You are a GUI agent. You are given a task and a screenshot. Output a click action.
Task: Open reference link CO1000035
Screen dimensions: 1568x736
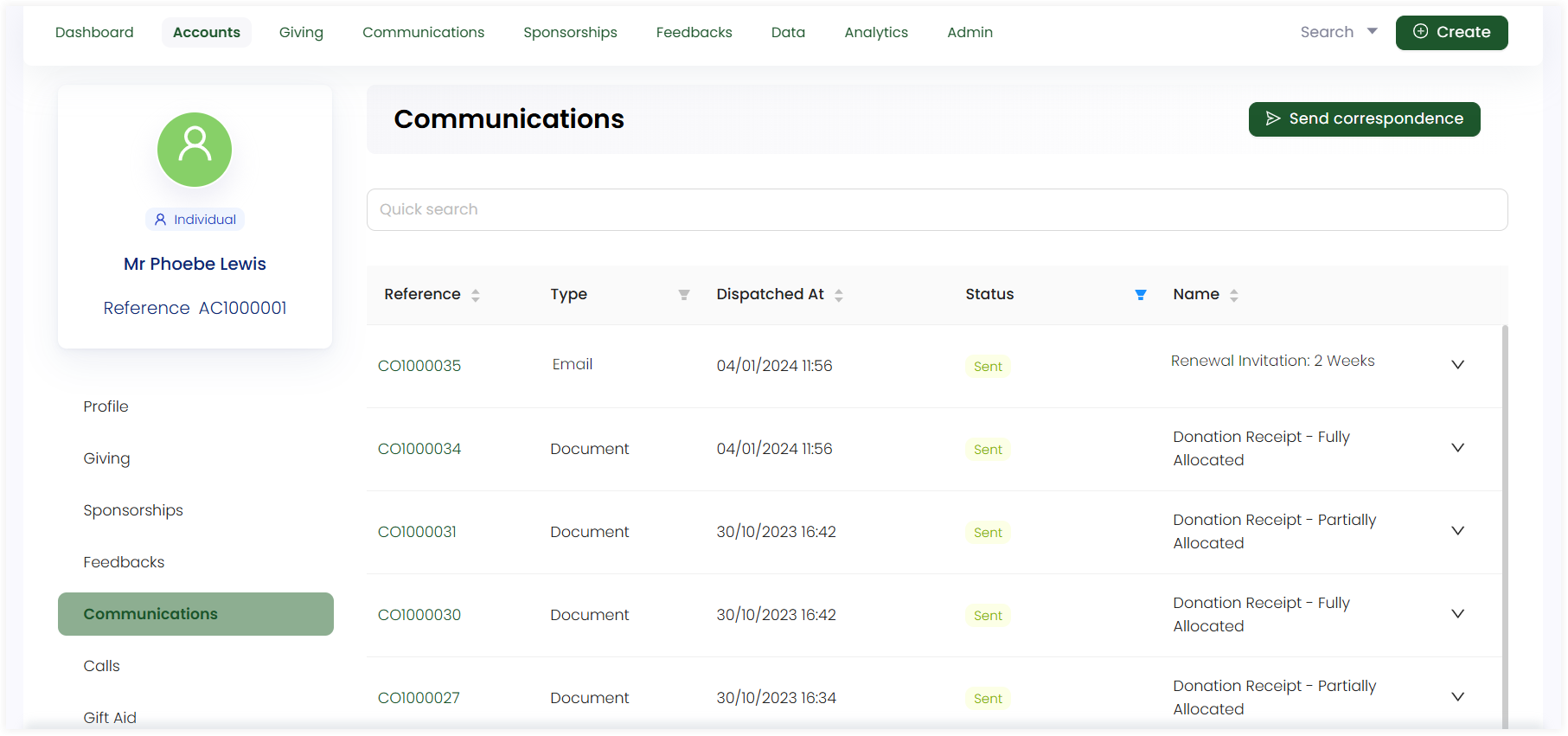tap(419, 366)
